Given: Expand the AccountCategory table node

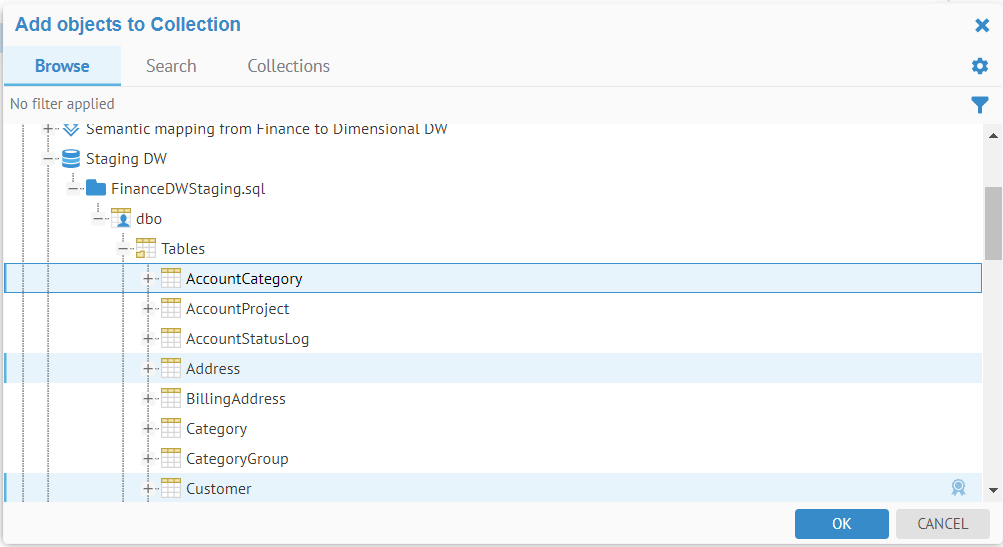Looking at the screenshot, I should click(x=148, y=279).
